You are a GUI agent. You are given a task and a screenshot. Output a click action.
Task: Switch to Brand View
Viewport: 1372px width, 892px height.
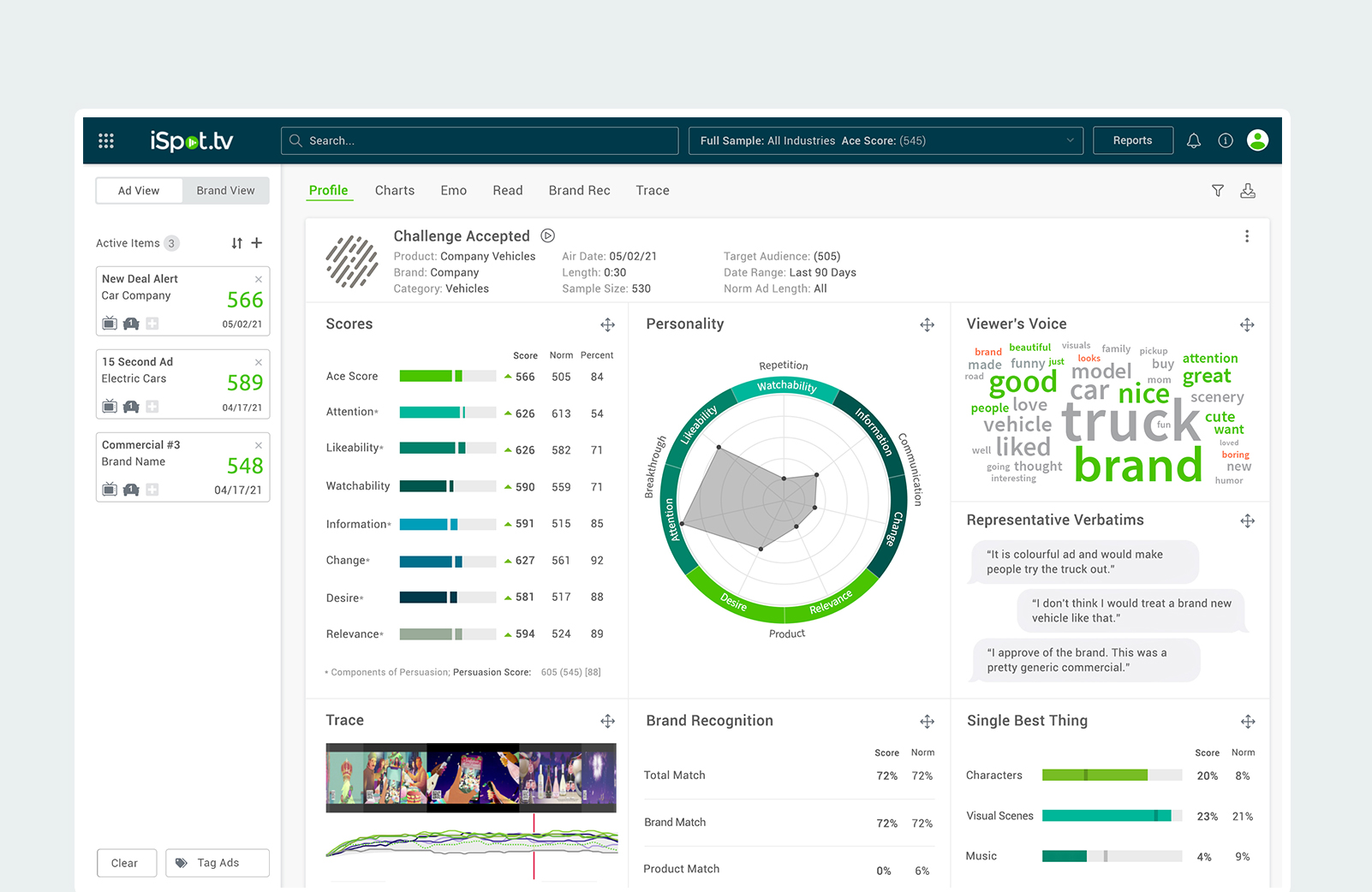pyautogui.click(x=225, y=191)
